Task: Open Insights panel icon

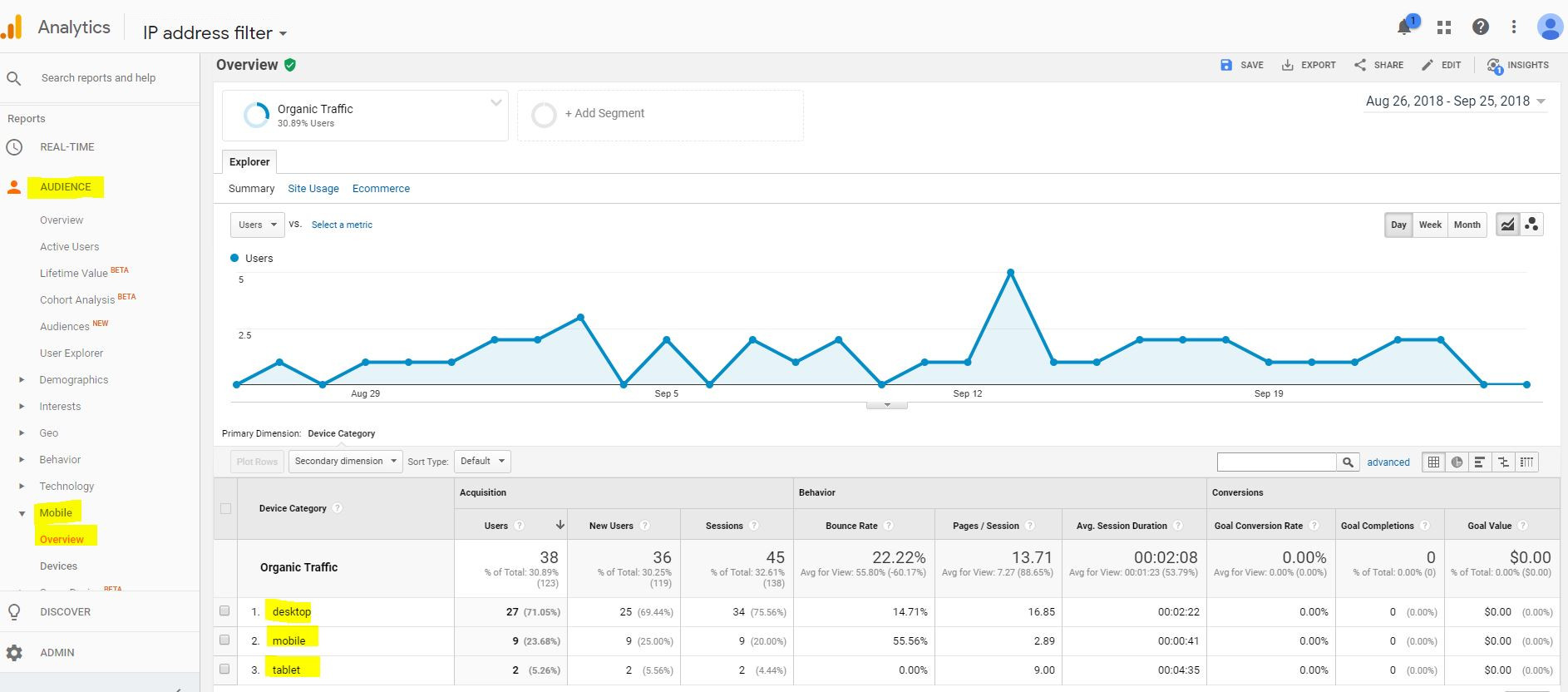Action: 1518,65
